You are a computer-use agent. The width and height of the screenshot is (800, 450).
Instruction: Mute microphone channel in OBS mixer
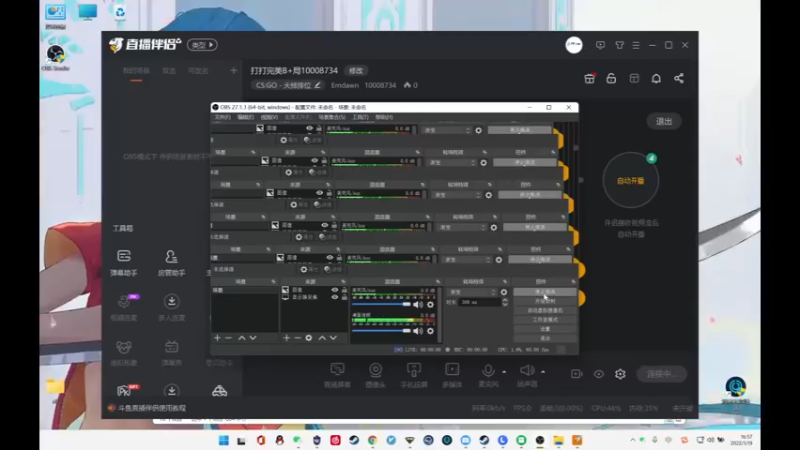pyautogui.click(x=418, y=305)
